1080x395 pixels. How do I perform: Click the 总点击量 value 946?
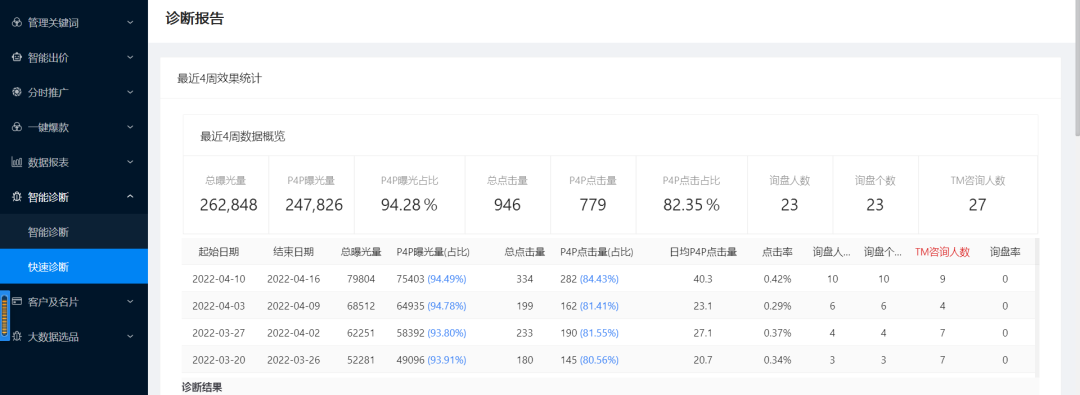point(507,205)
